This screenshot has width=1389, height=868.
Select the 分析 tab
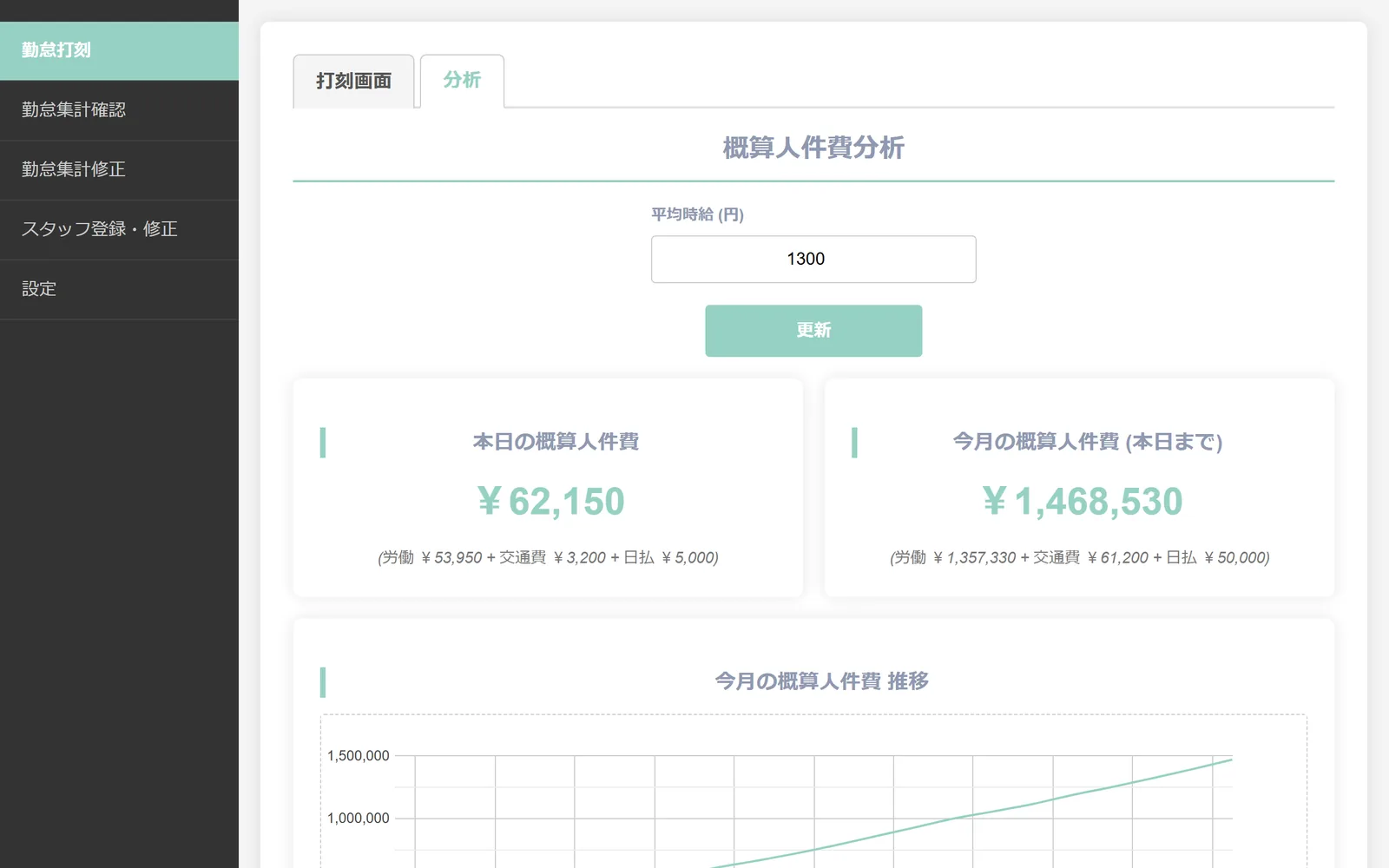tap(462, 81)
